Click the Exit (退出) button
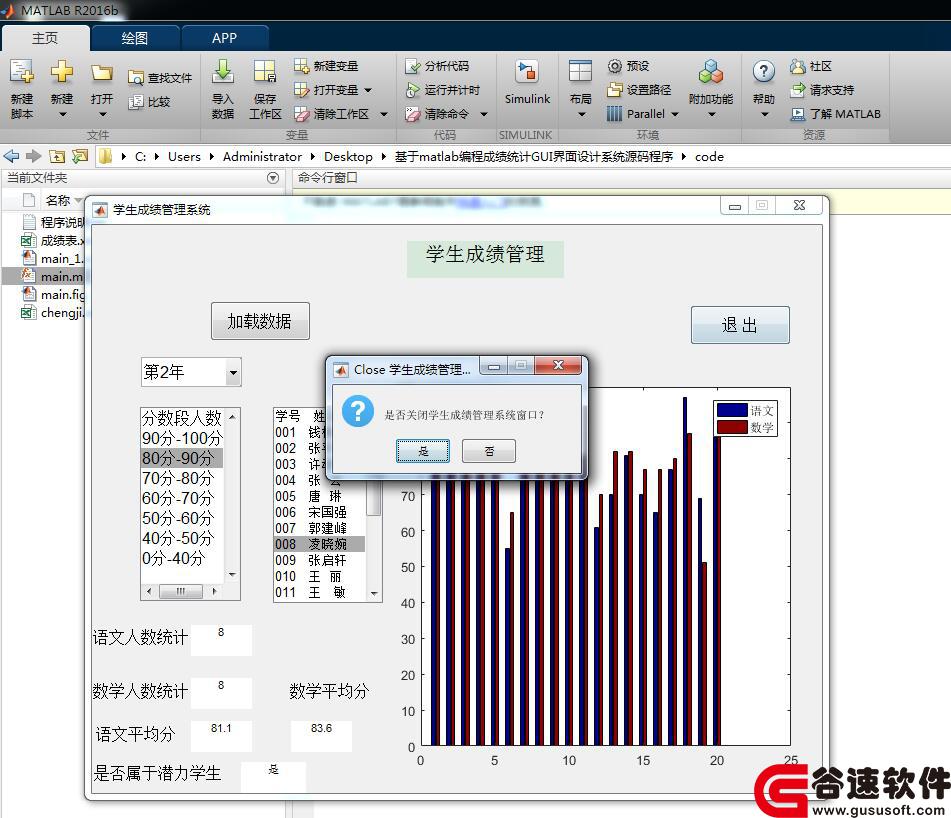951x818 pixels. [x=740, y=325]
